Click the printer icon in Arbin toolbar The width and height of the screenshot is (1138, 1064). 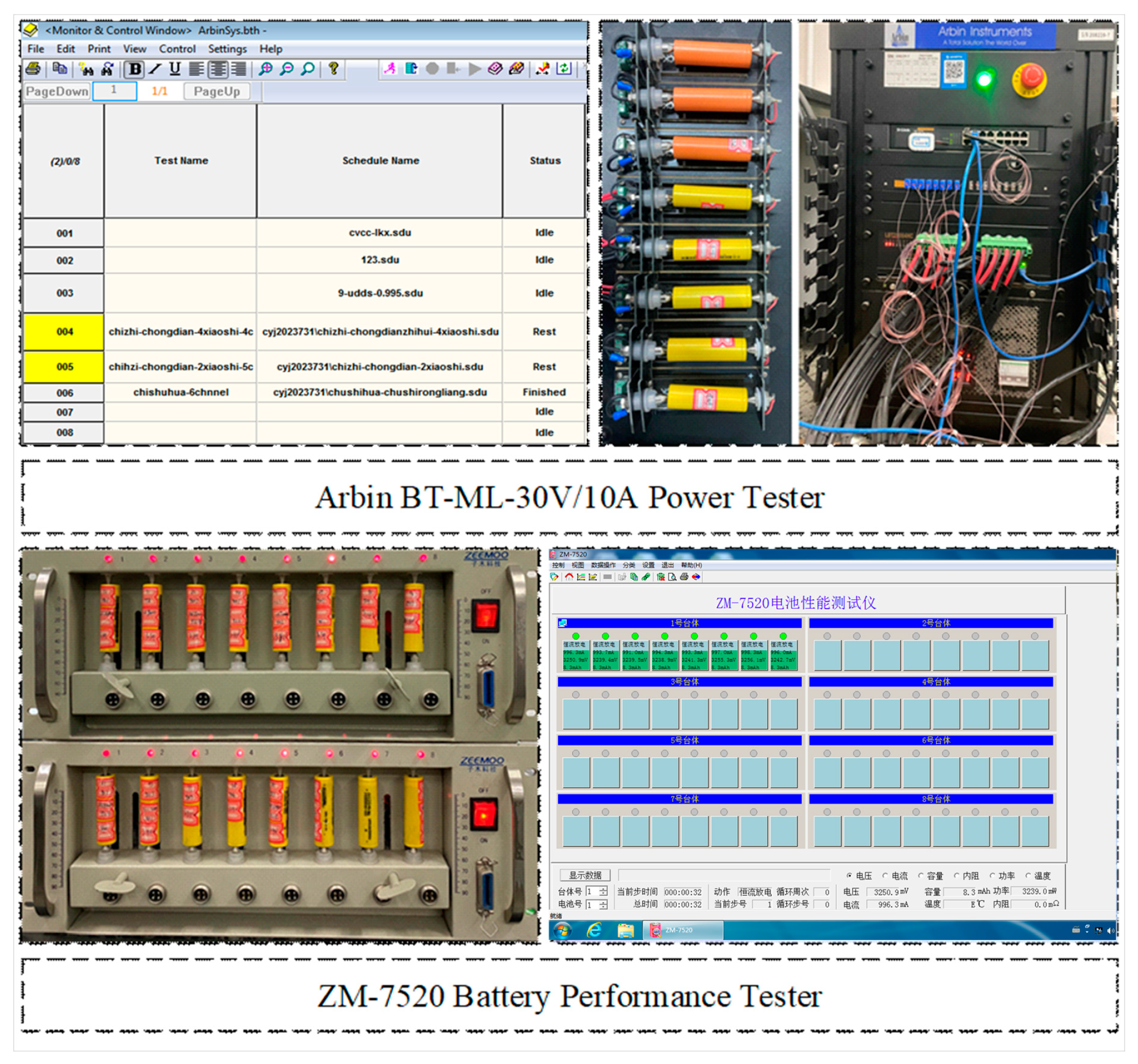coord(33,69)
